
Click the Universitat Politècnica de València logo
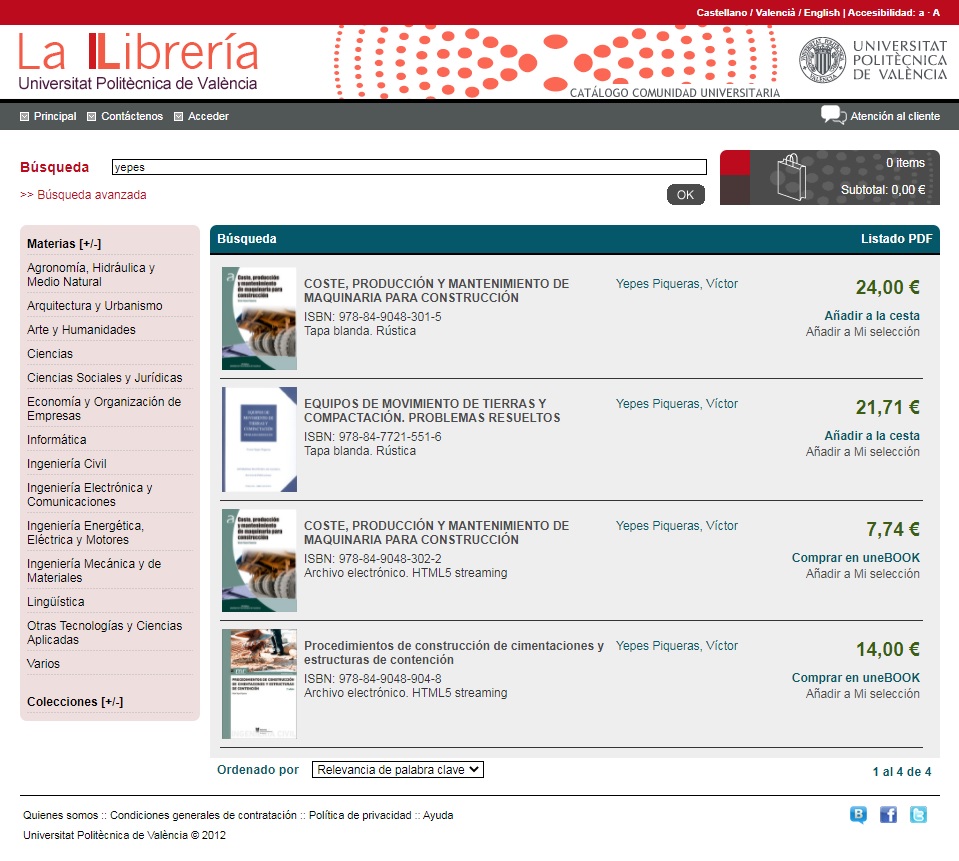click(x=872, y=61)
